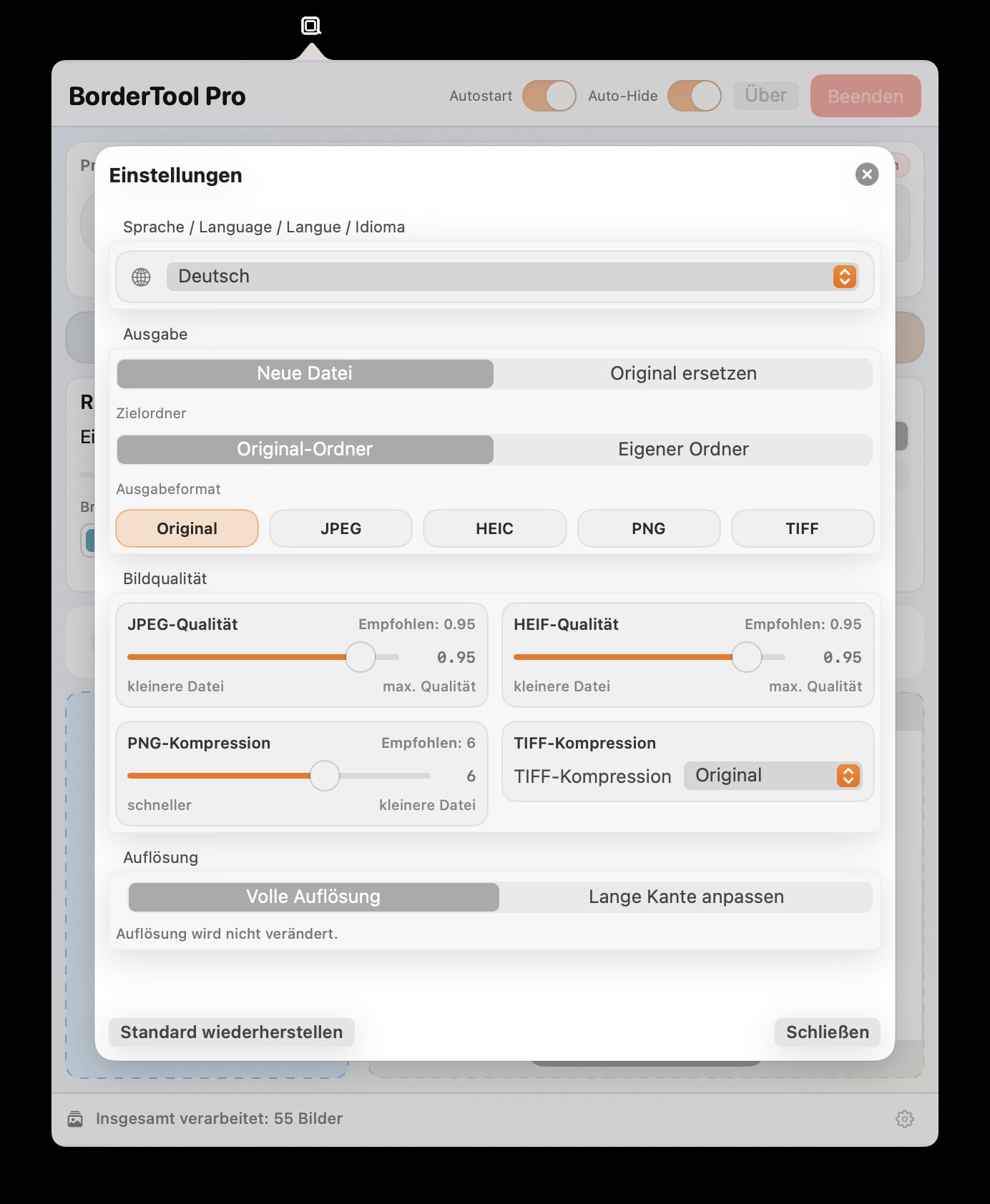Open the Deutsch language dropdown
The image size is (990, 1204).
[512, 277]
